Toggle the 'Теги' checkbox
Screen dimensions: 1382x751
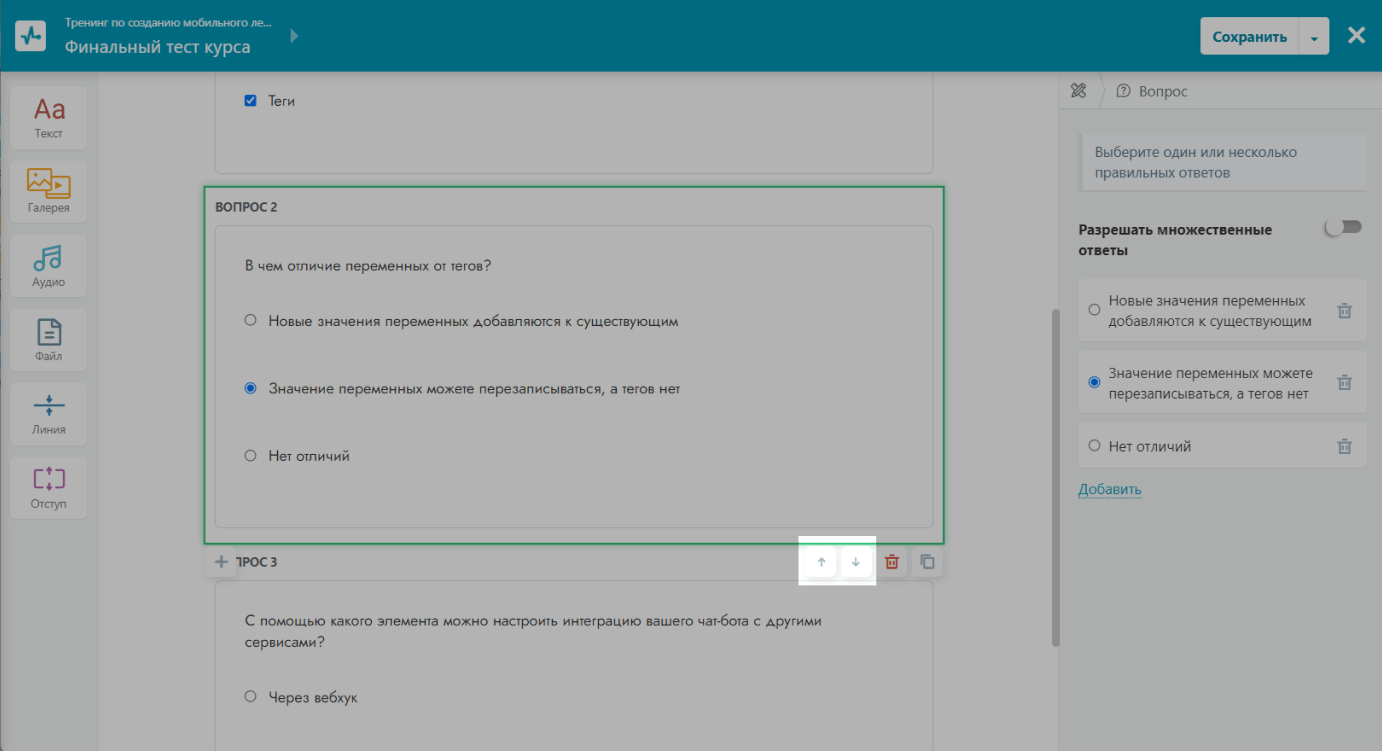pyautogui.click(x=250, y=100)
